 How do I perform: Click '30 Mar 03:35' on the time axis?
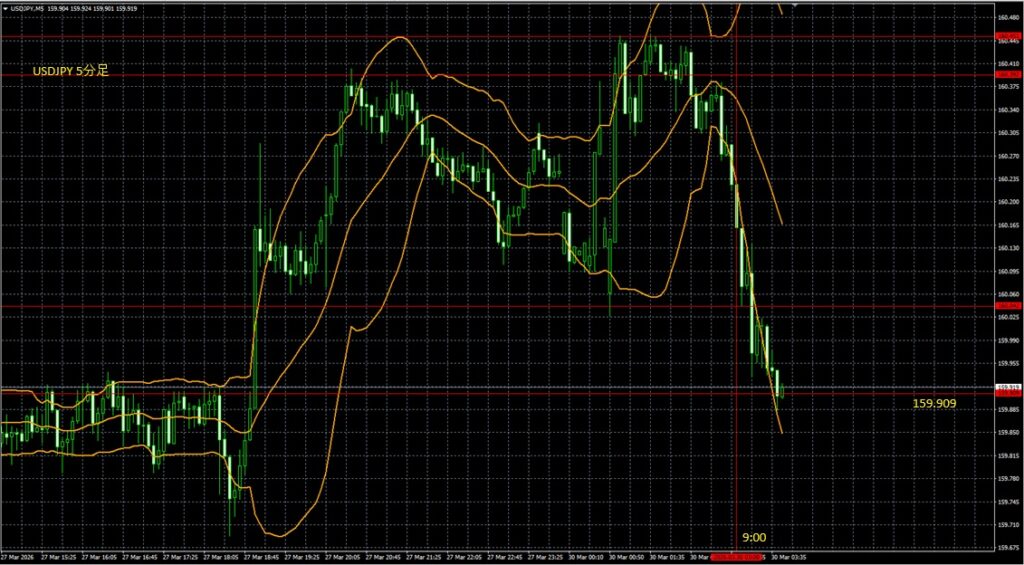click(x=789, y=557)
